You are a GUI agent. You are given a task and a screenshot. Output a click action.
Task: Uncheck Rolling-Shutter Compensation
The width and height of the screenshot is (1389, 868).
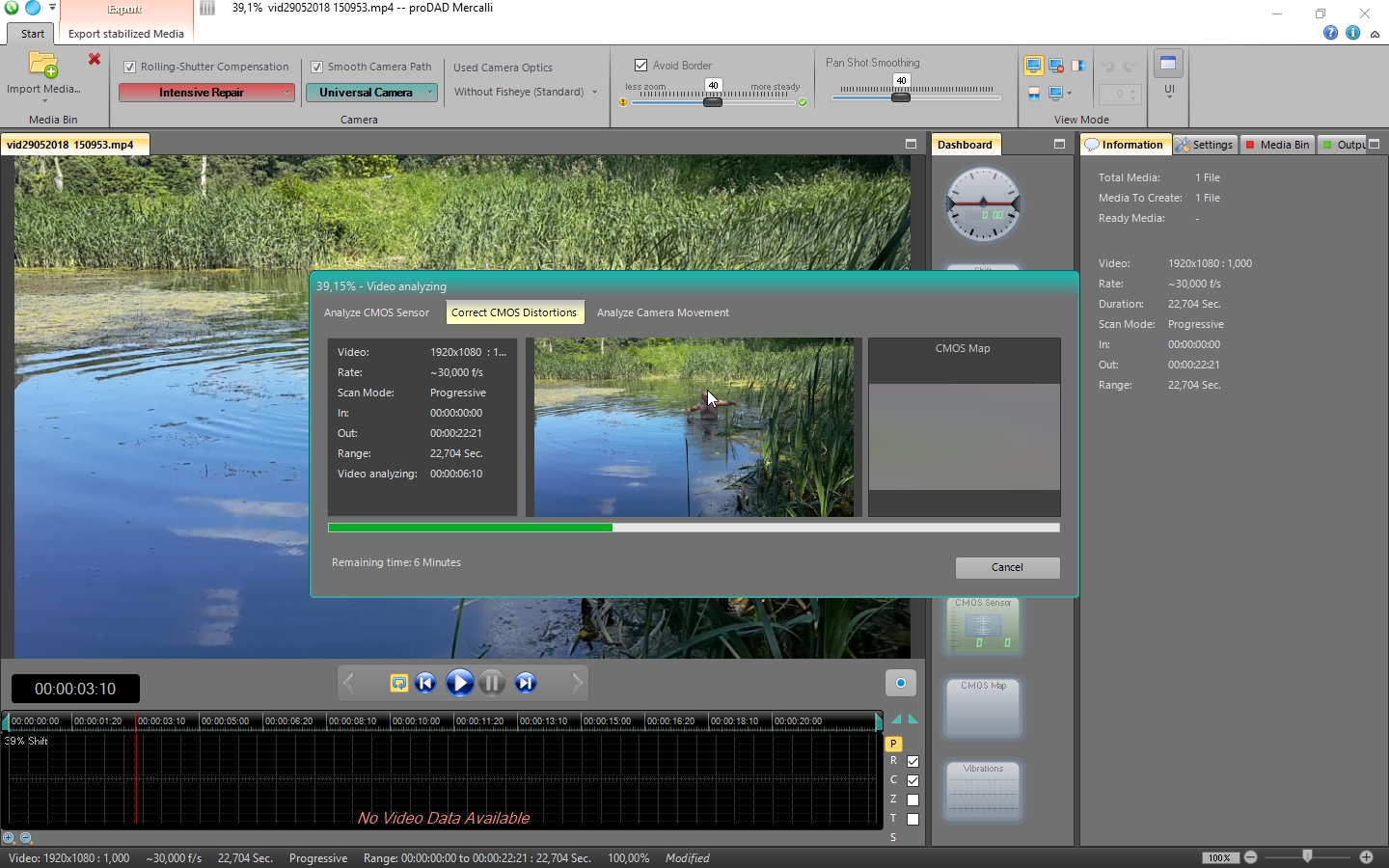(130, 68)
